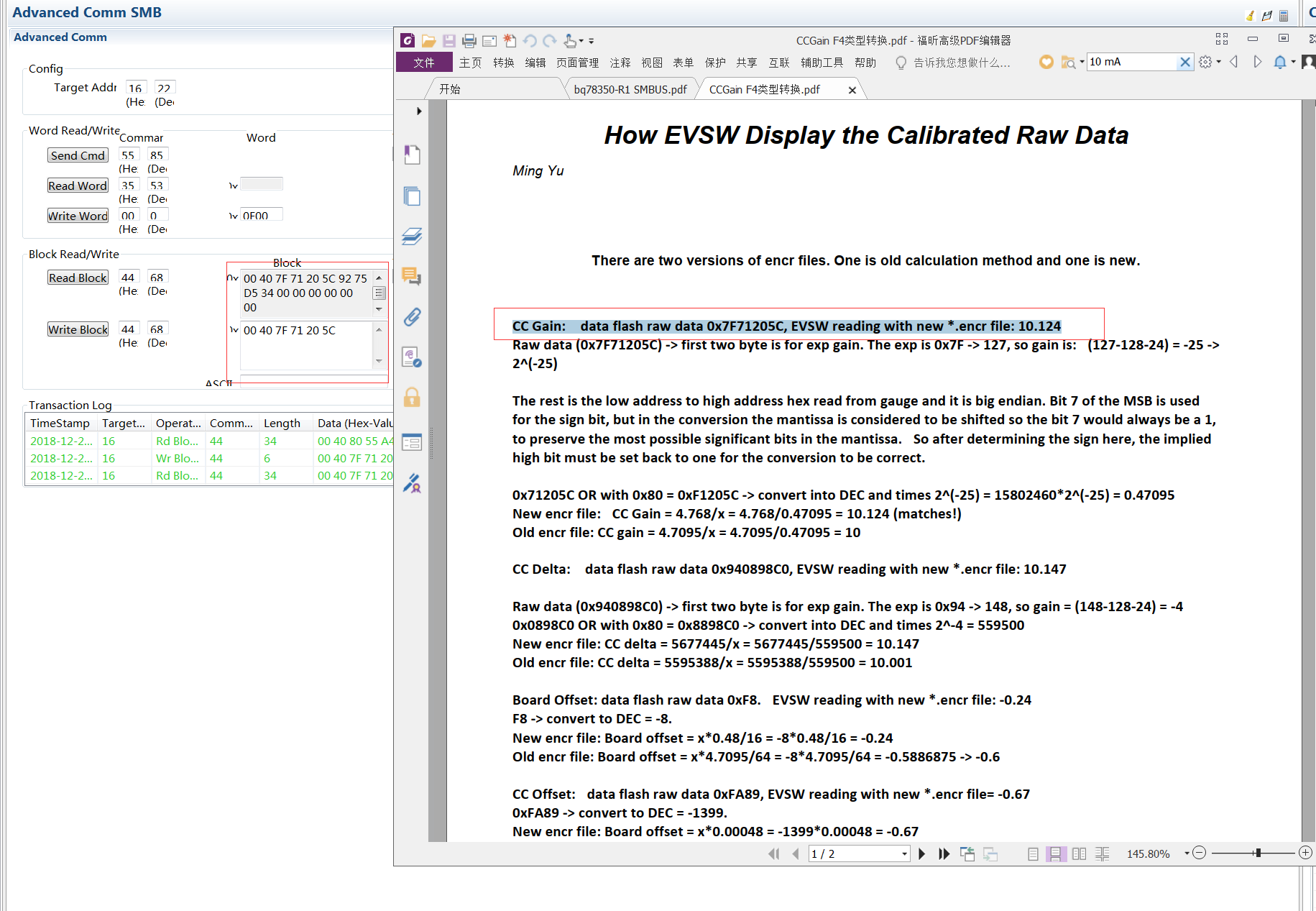Click the 10 mA search field
The image size is (1316, 911).
pos(1132,62)
